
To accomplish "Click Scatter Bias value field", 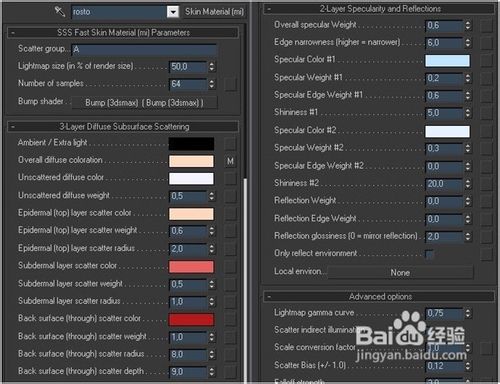I will (x=444, y=366).
